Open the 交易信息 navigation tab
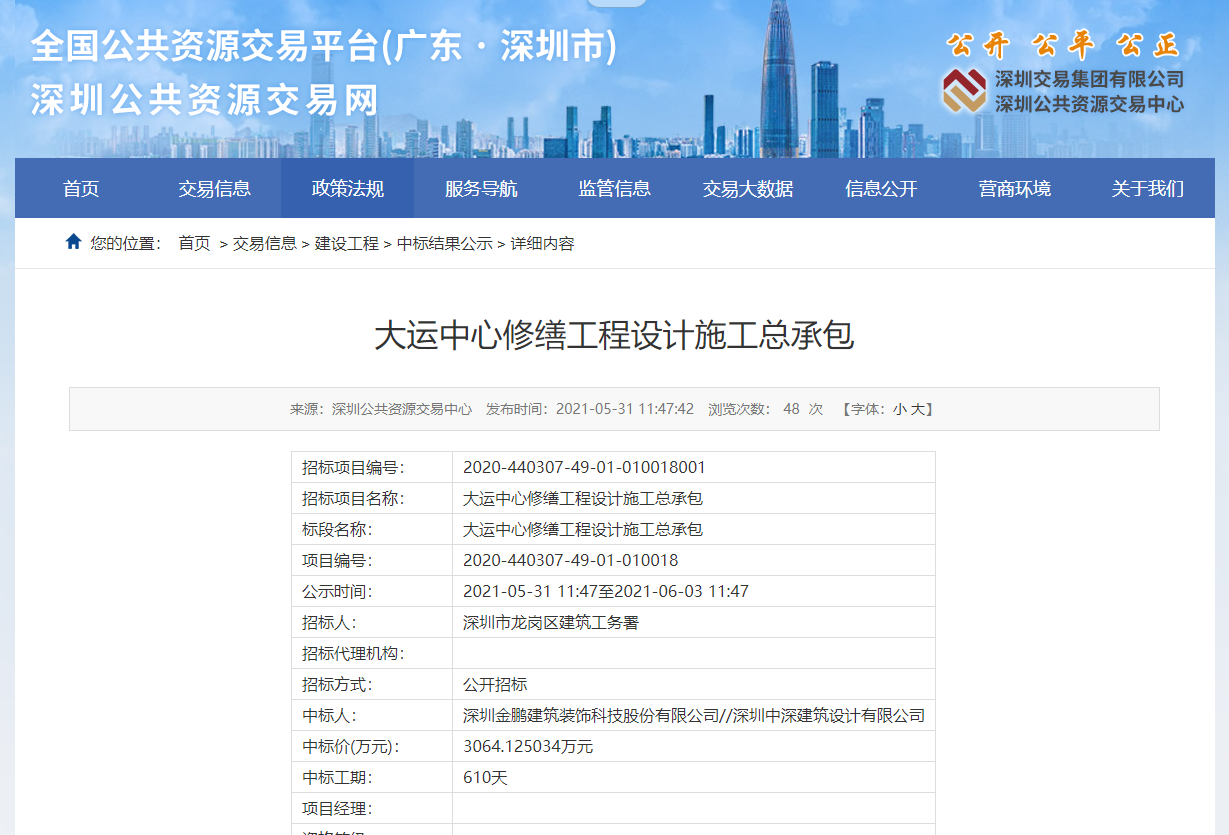This screenshot has height=835, width=1229. (x=214, y=188)
